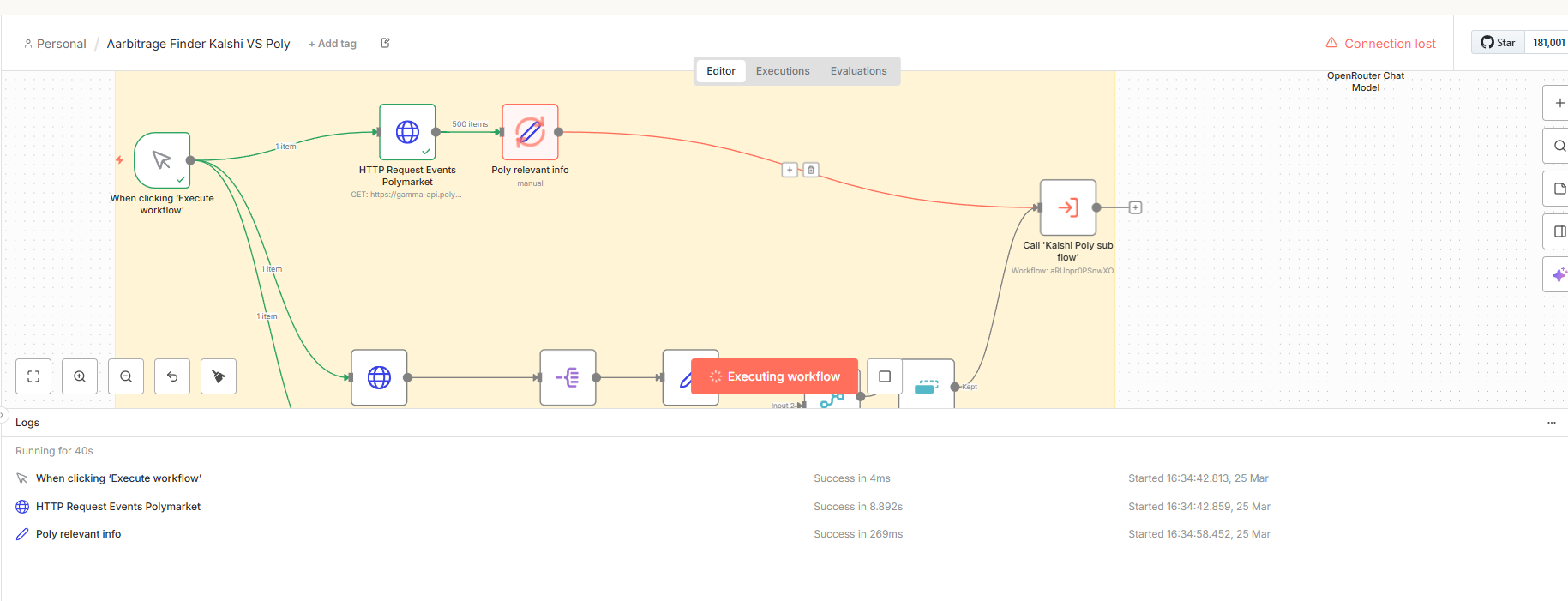Click the 500 items connection label
Viewport: 1568px width, 601px height.
tap(470, 124)
